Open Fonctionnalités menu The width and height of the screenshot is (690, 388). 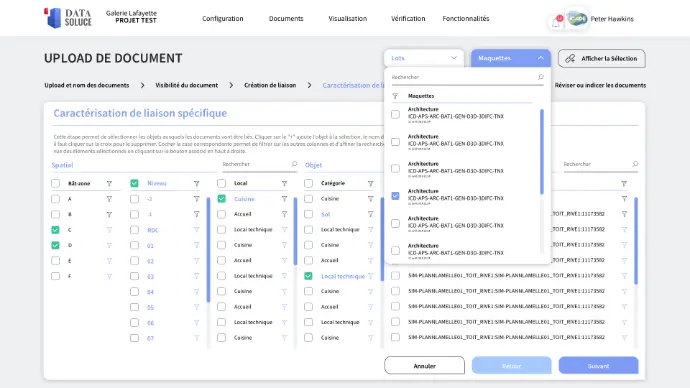click(x=466, y=18)
